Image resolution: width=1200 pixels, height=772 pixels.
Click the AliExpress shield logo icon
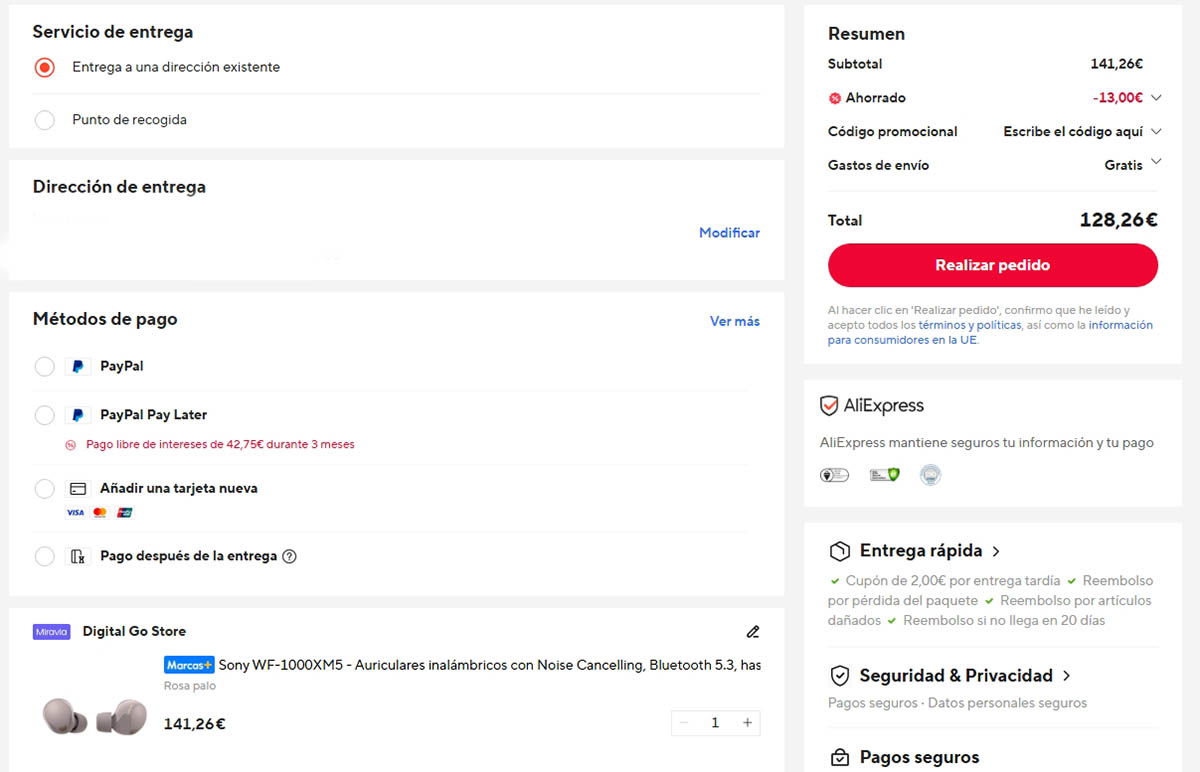coord(829,406)
